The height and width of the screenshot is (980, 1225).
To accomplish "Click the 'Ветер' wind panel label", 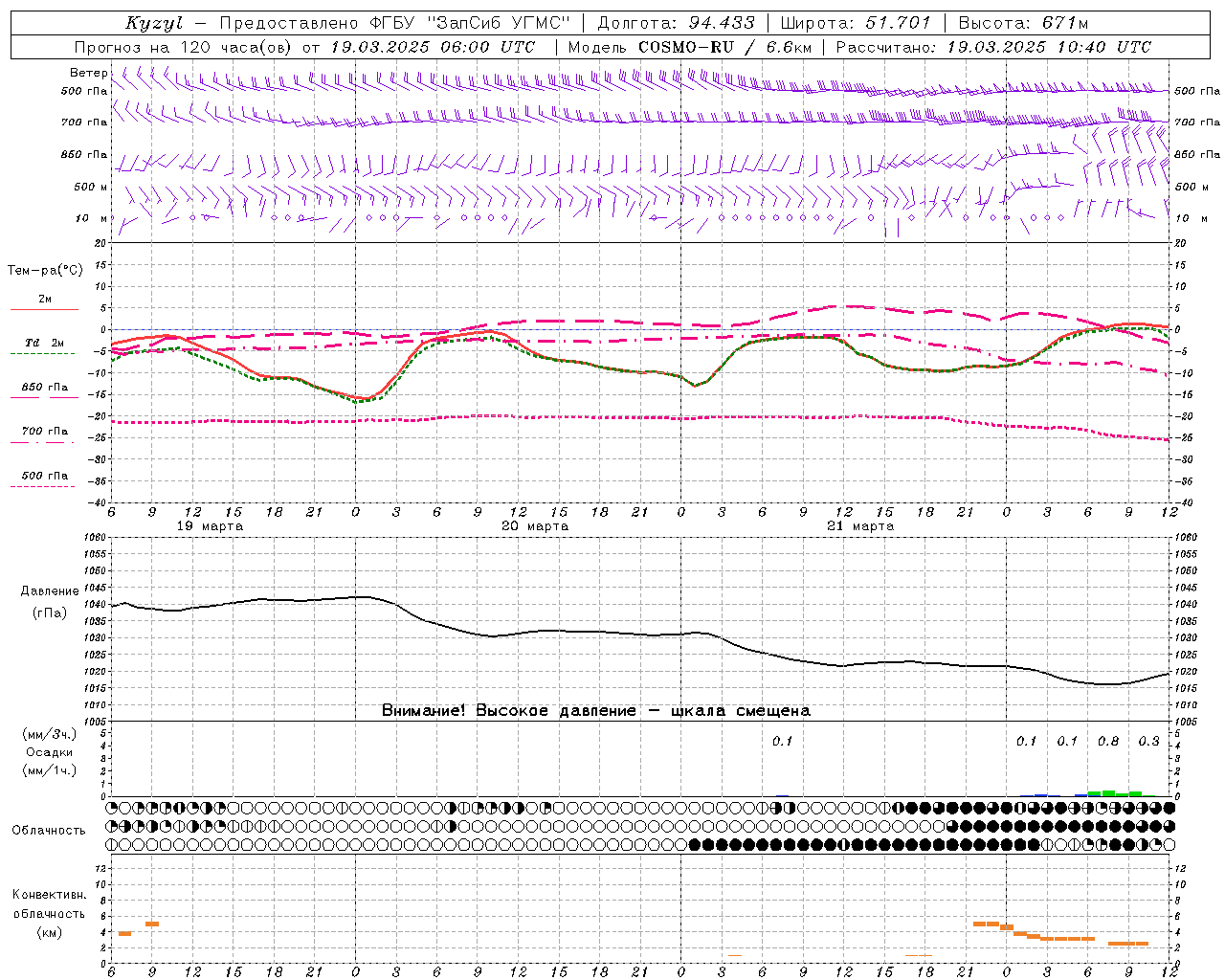I will pos(89,73).
